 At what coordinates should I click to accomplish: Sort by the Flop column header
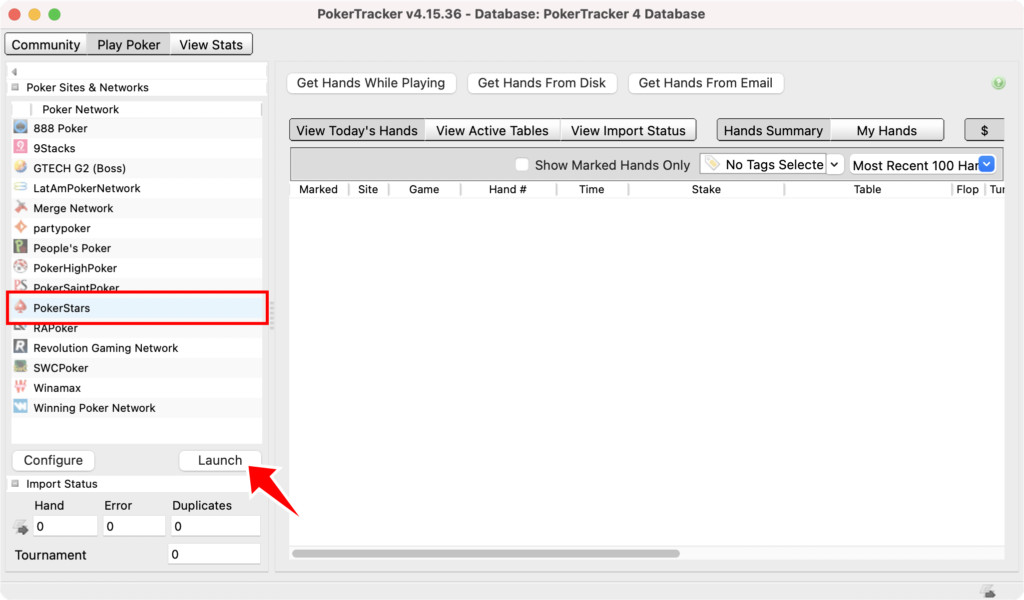(x=967, y=189)
